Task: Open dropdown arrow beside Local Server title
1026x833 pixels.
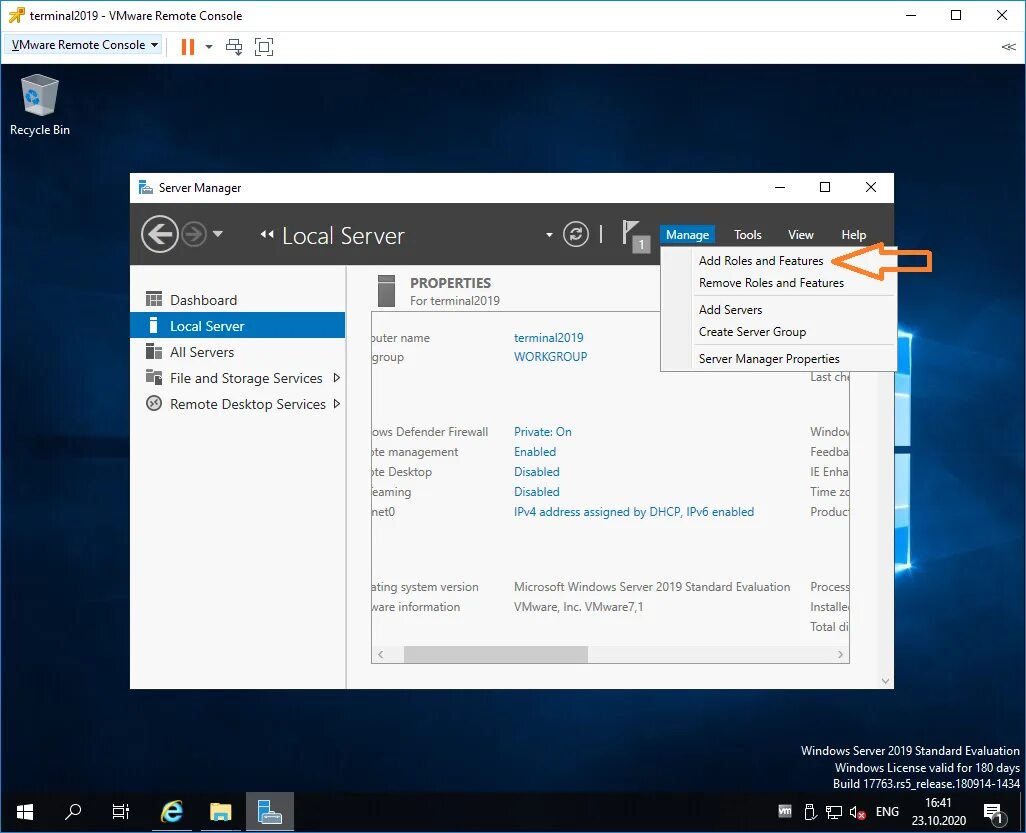Action: (x=549, y=235)
